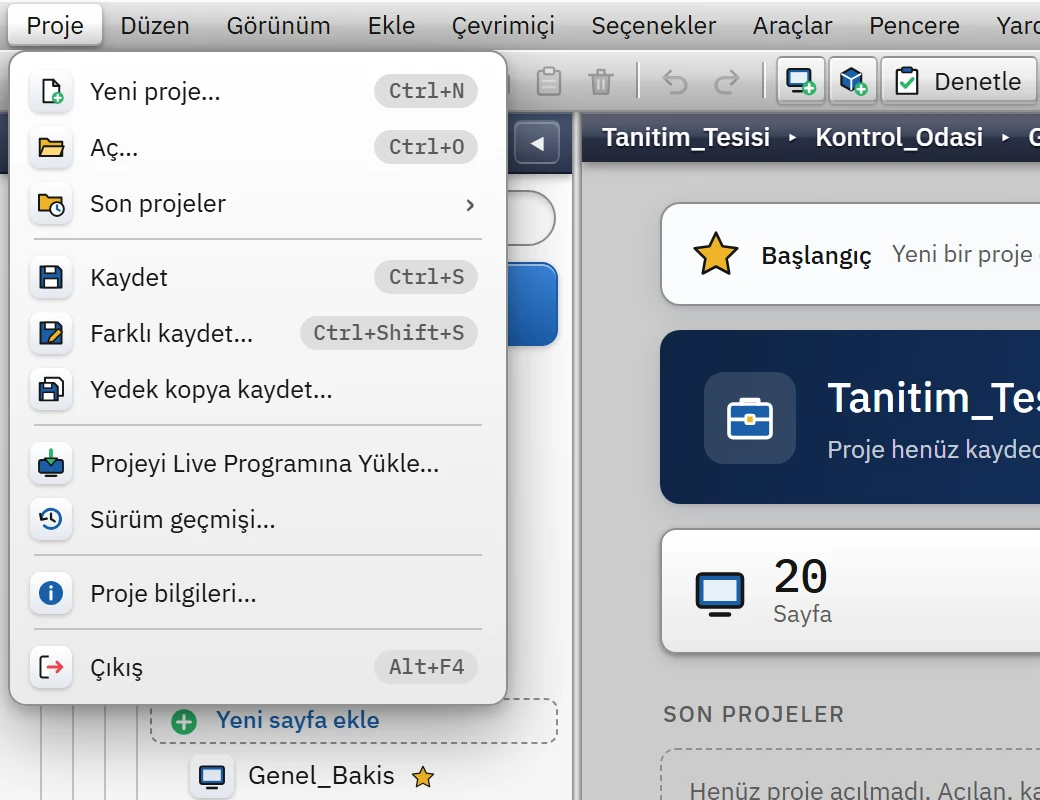Click the Denetle button

point(958,81)
